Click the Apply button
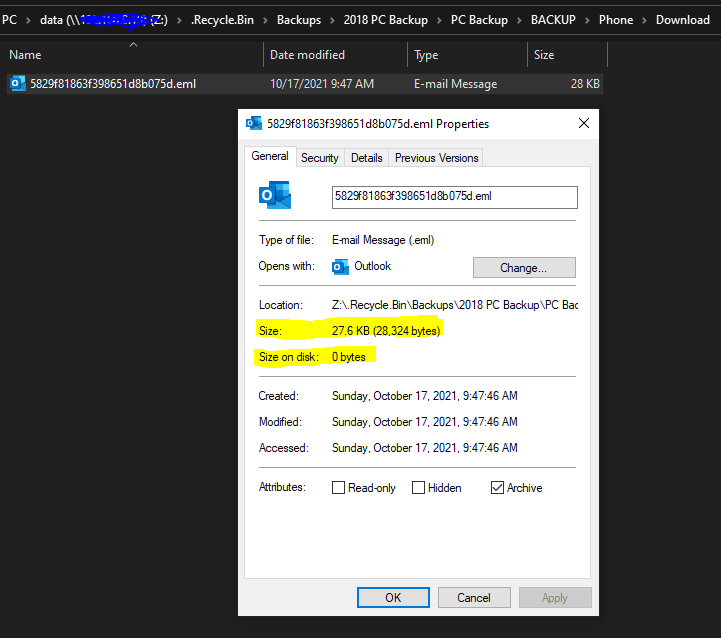 [555, 598]
